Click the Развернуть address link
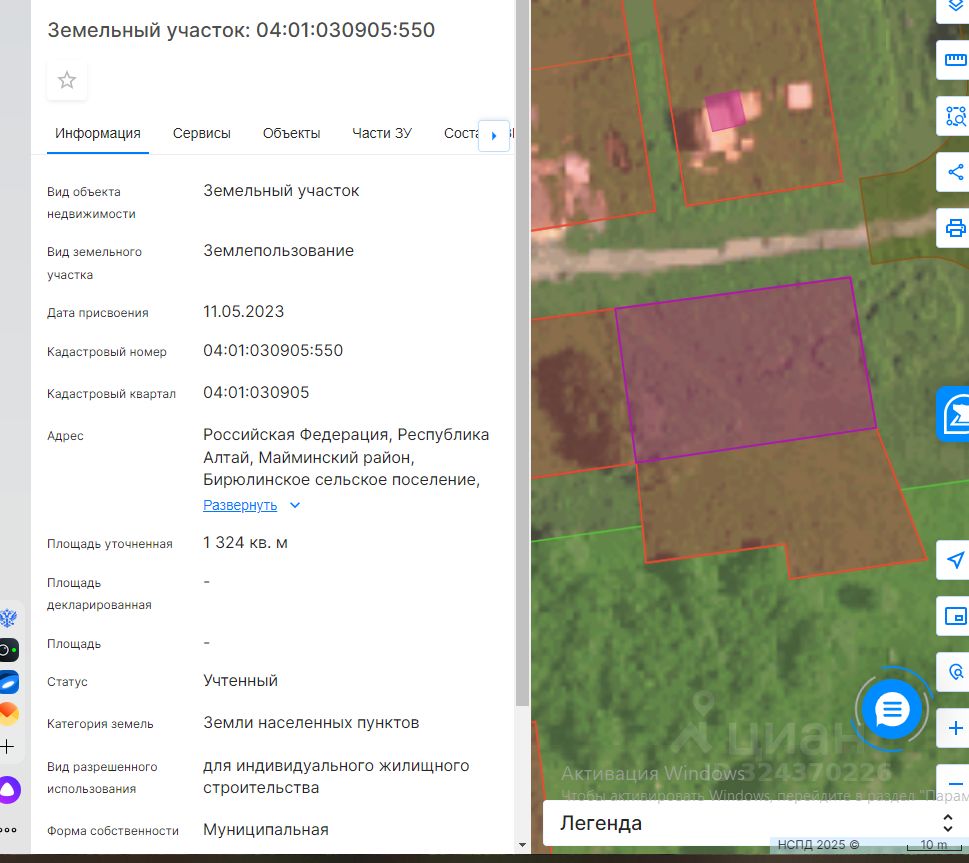The width and height of the screenshot is (969, 863). pyautogui.click(x=240, y=505)
